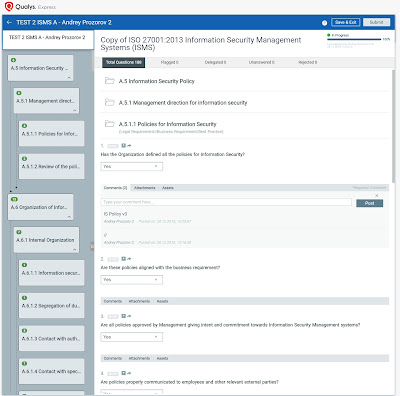Collapse the A.6 Organization of Infor... section
Image resolution: width=400 pixels, height=396 pixels.
click(69, 217)
